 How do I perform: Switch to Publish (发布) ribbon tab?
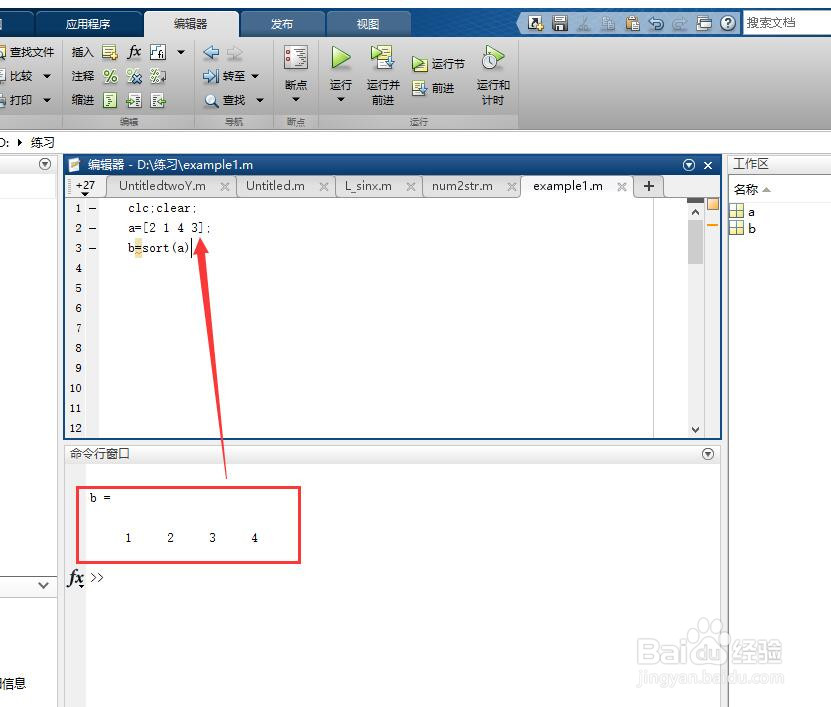pos(282,24)
